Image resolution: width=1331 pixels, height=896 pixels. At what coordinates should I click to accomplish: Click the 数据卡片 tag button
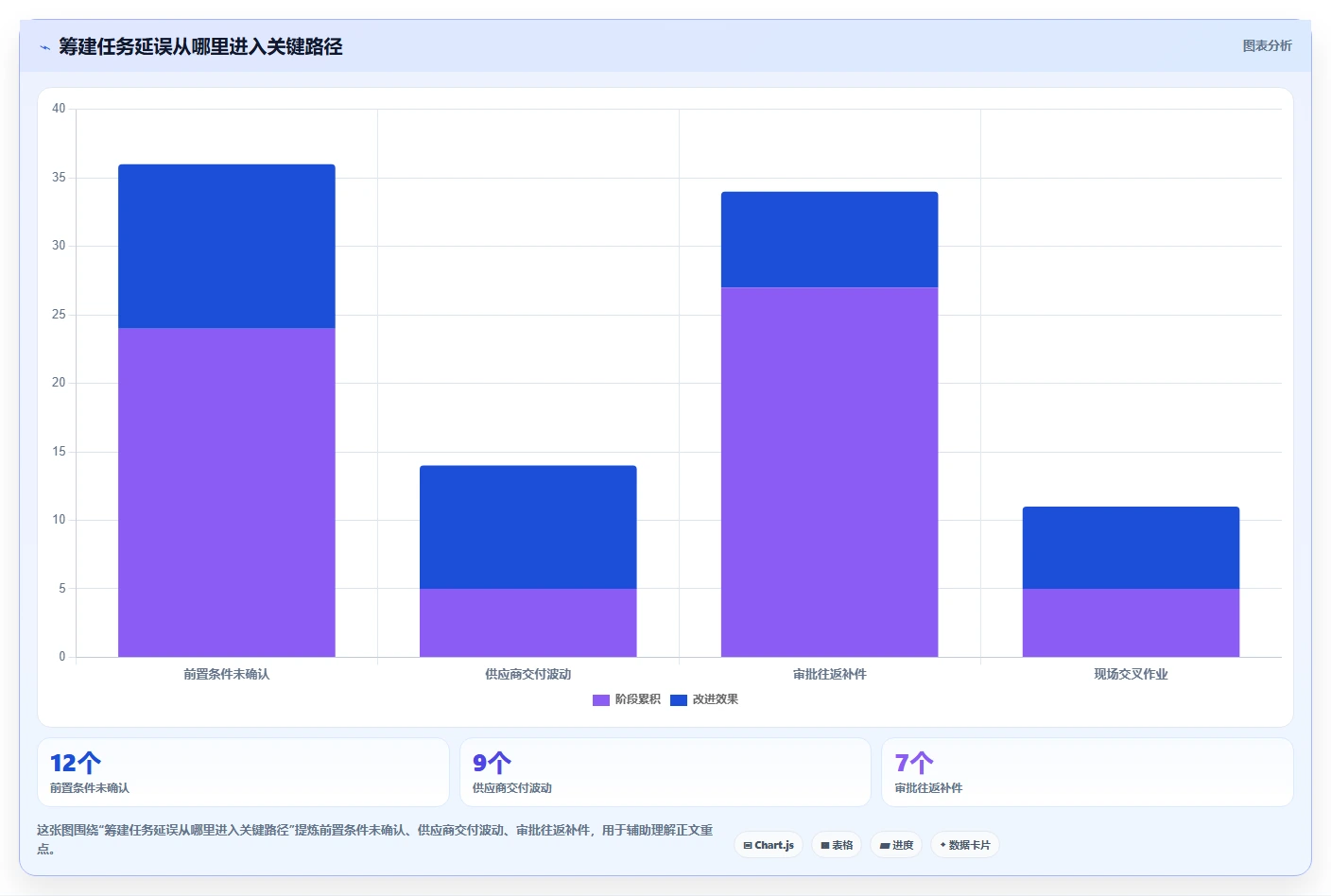[965, 845]
